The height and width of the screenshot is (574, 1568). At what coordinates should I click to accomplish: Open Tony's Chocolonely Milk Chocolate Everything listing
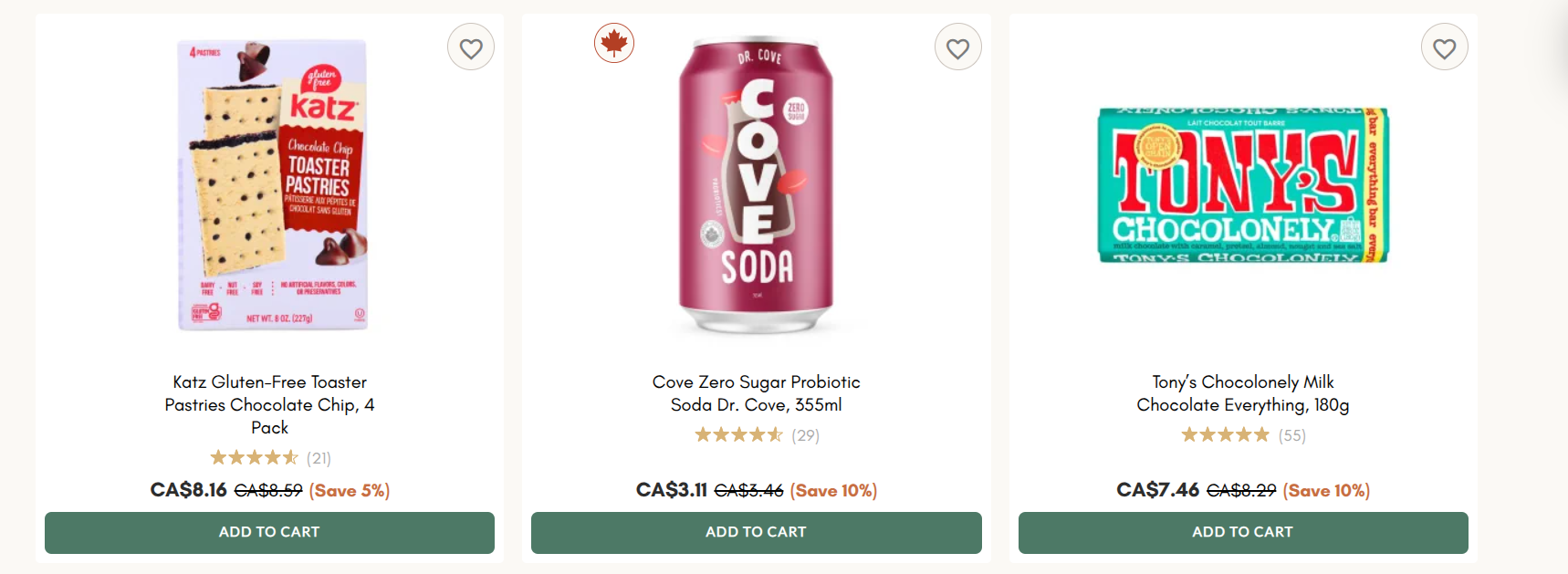point(1243,392)
